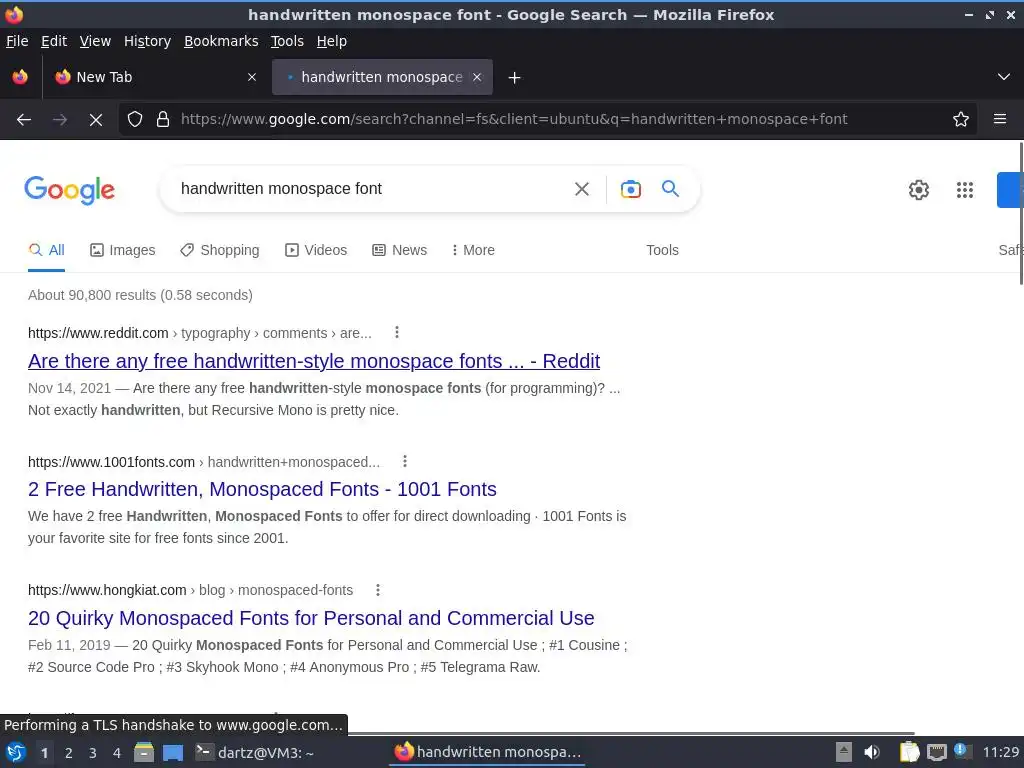The image size is (1024, 768).
Task: Open the Edit menu
Action: [x=54, y=41]
